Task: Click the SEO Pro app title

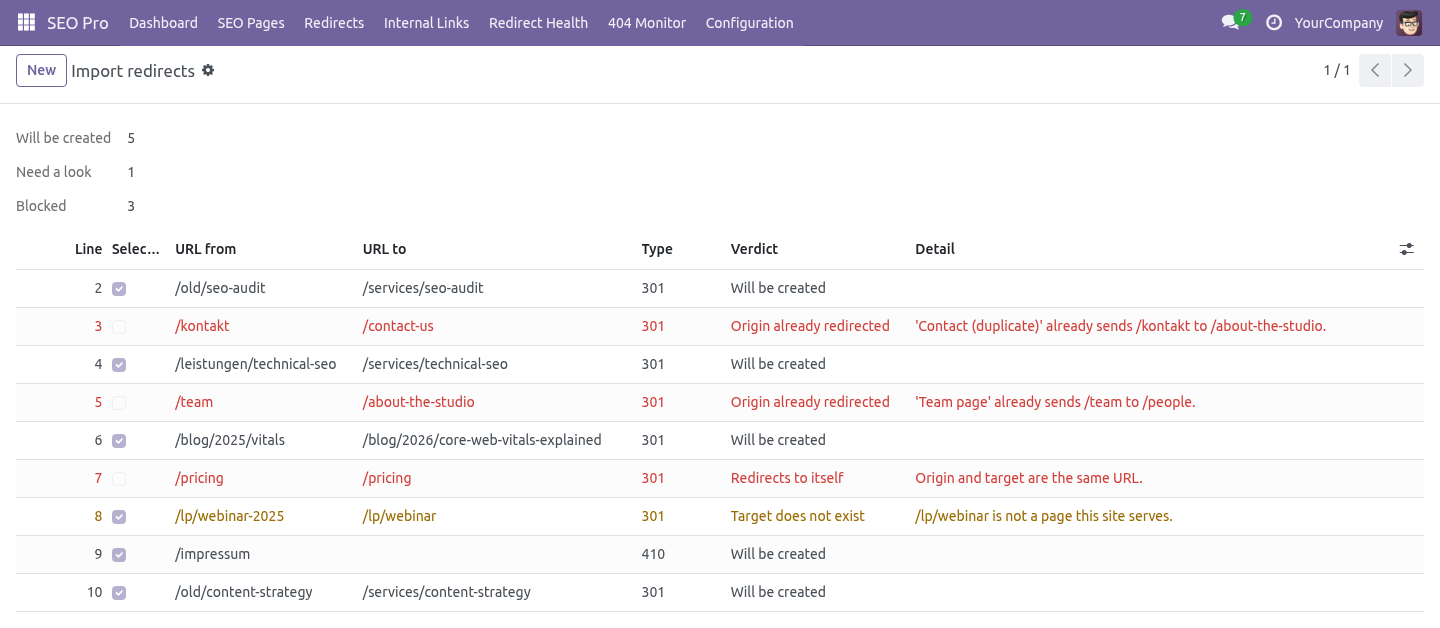Action: point(78,22)
